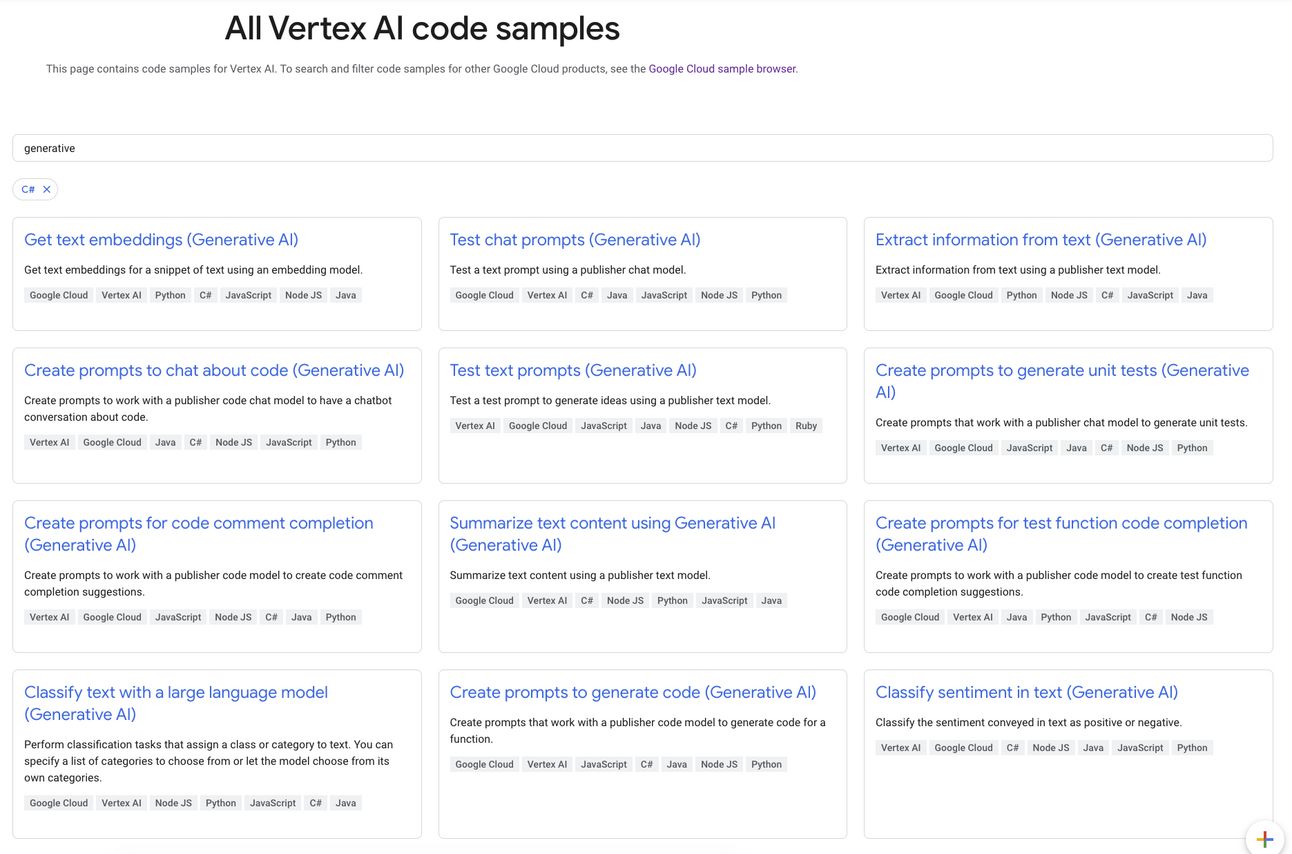Screen dimensions: 1292x854
Task: Click Google Cloud tag on Test chat prompts card
Action: 484,295
